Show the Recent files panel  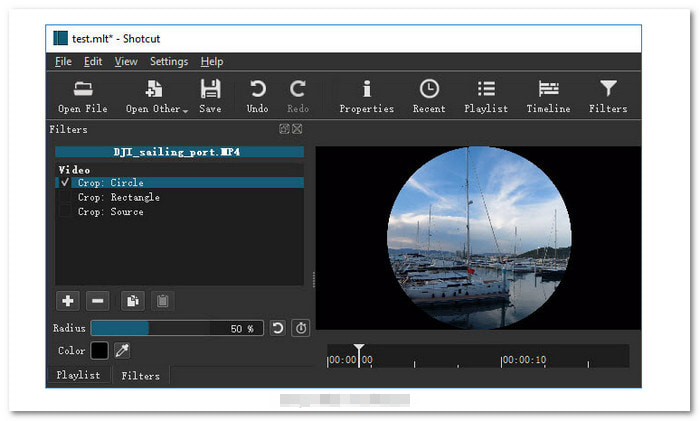(x=429, y=96)
